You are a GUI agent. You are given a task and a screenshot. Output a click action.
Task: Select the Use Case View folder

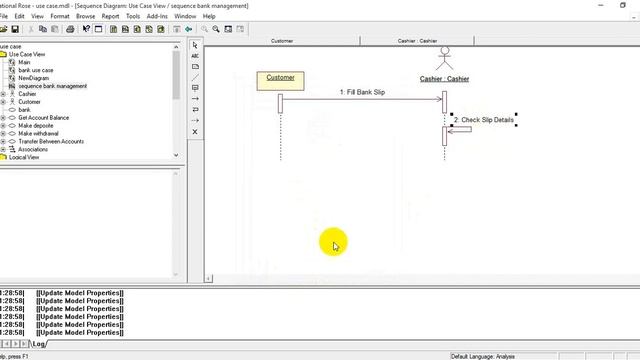(27, 54)
